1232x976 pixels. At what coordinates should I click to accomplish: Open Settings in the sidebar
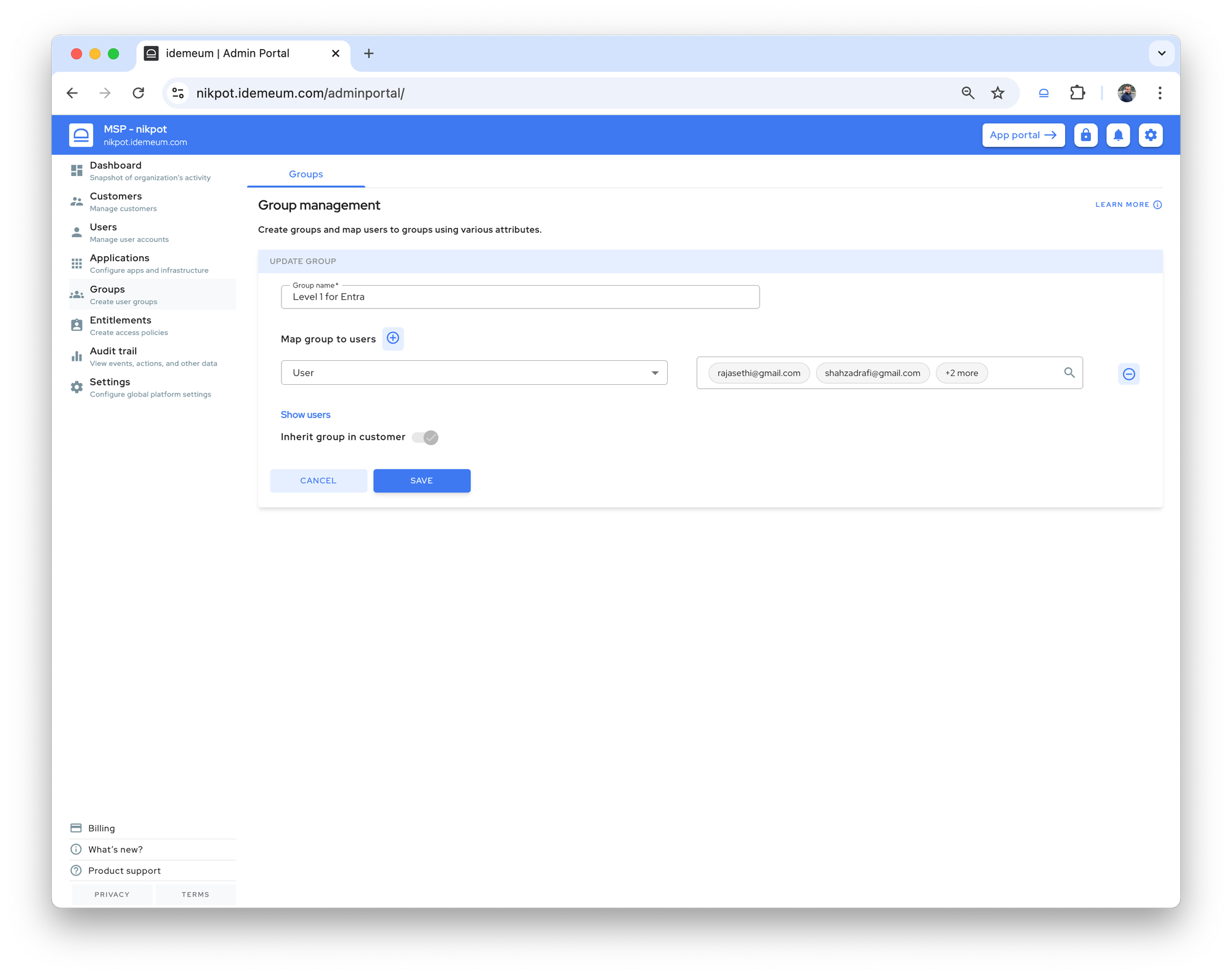152,387
